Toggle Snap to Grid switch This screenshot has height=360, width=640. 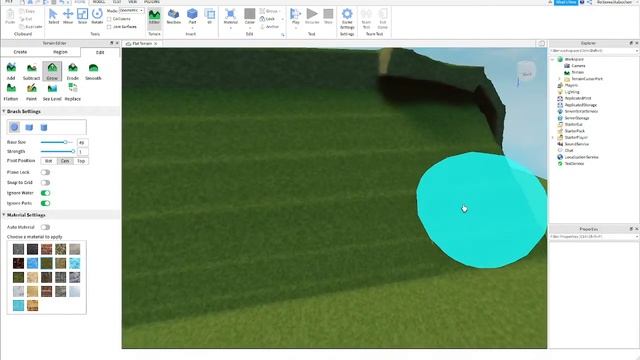pyautogui.click(x=45, y=182)
